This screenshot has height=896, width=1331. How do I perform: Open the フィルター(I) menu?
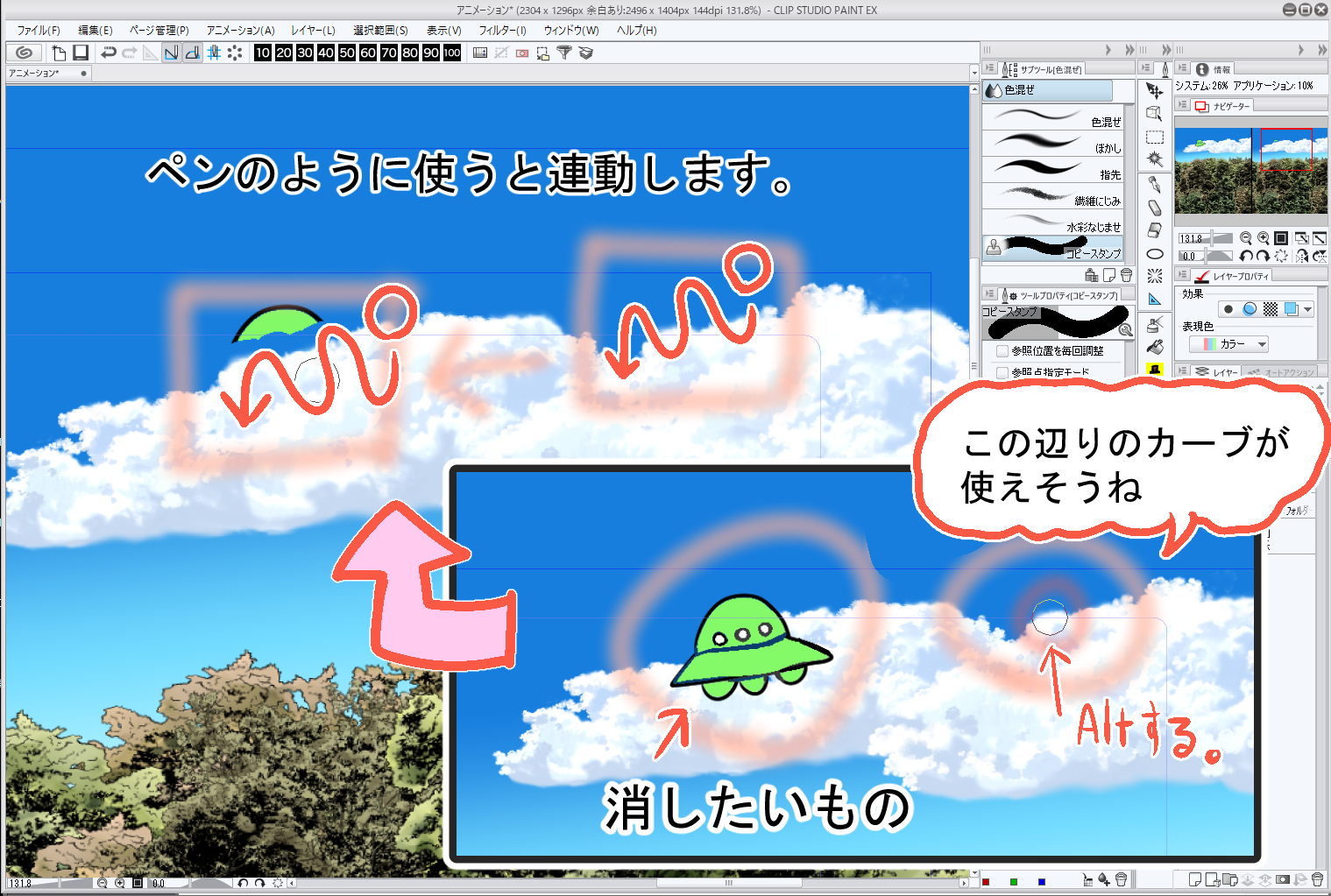[x=503, y=30]
